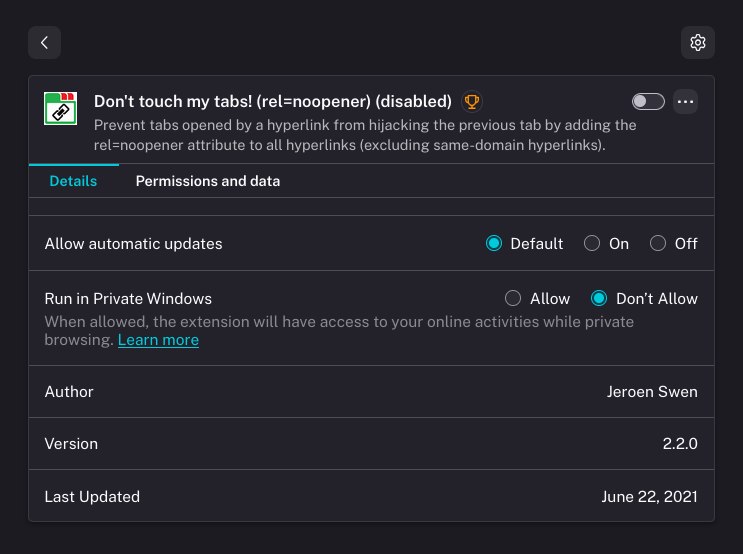Click the Run in Private Windows label
The width and height of the screenshot is (743, 554).
coord(128,298)
